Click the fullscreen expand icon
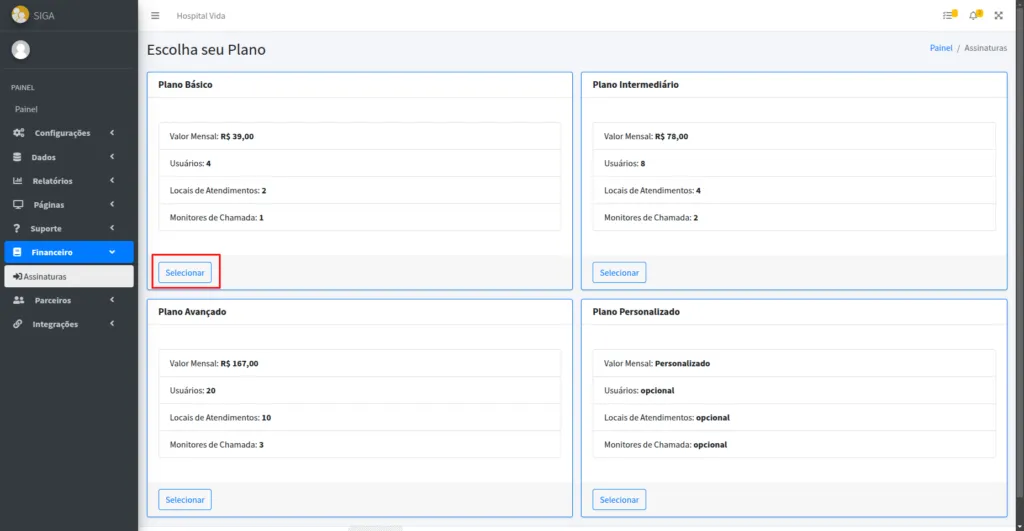1024x531 pixels. pyautogui.click(x=998, y=16)
